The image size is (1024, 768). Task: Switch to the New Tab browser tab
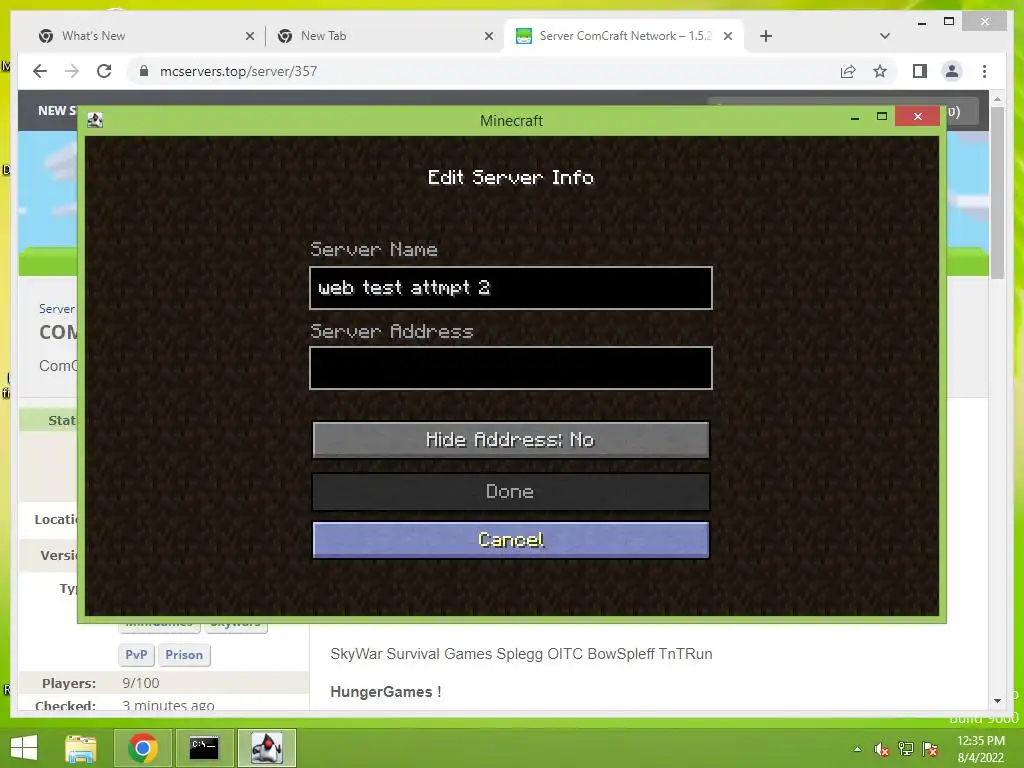tap(323, 36)
